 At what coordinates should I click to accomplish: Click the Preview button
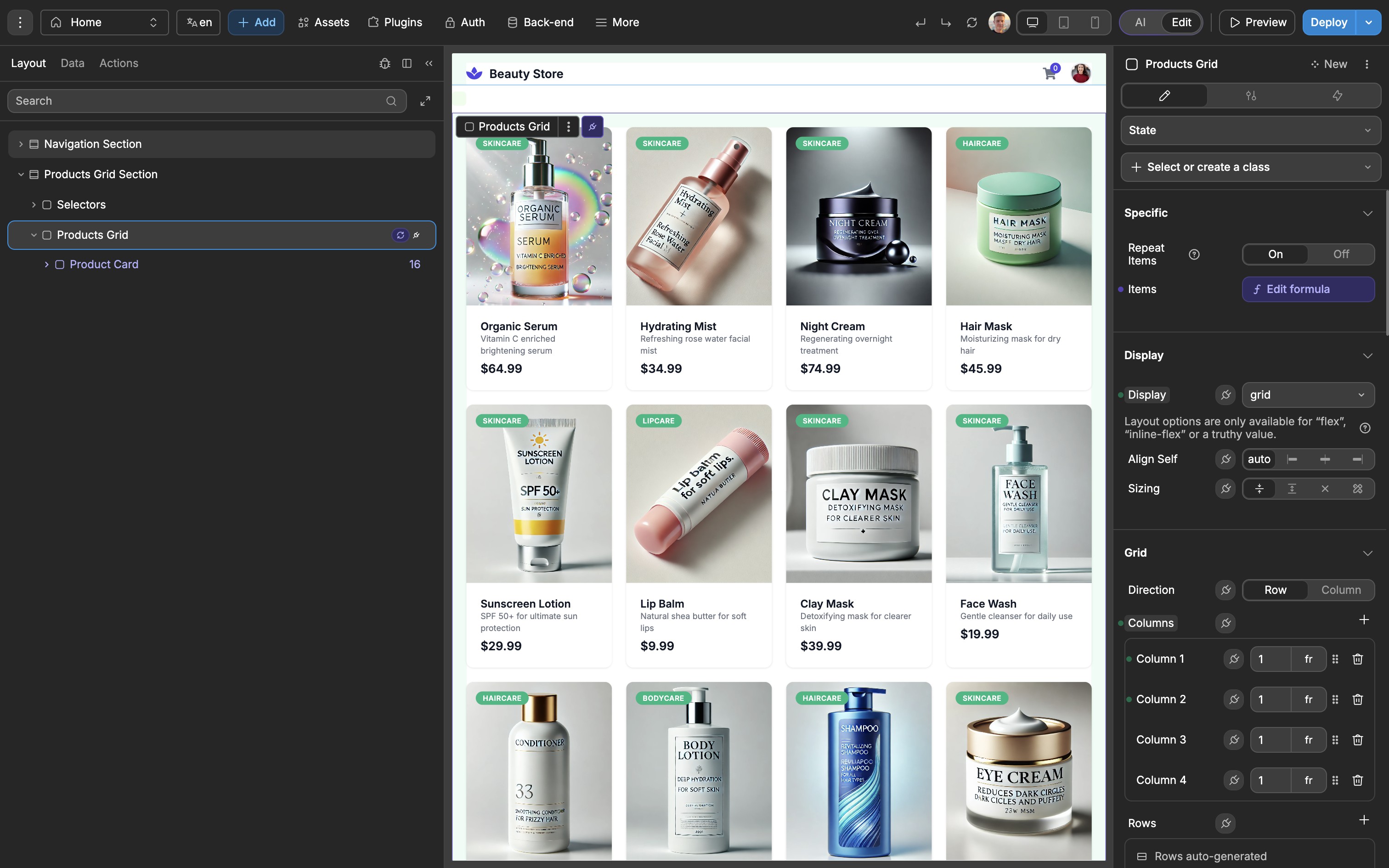tap(1257, 23)
